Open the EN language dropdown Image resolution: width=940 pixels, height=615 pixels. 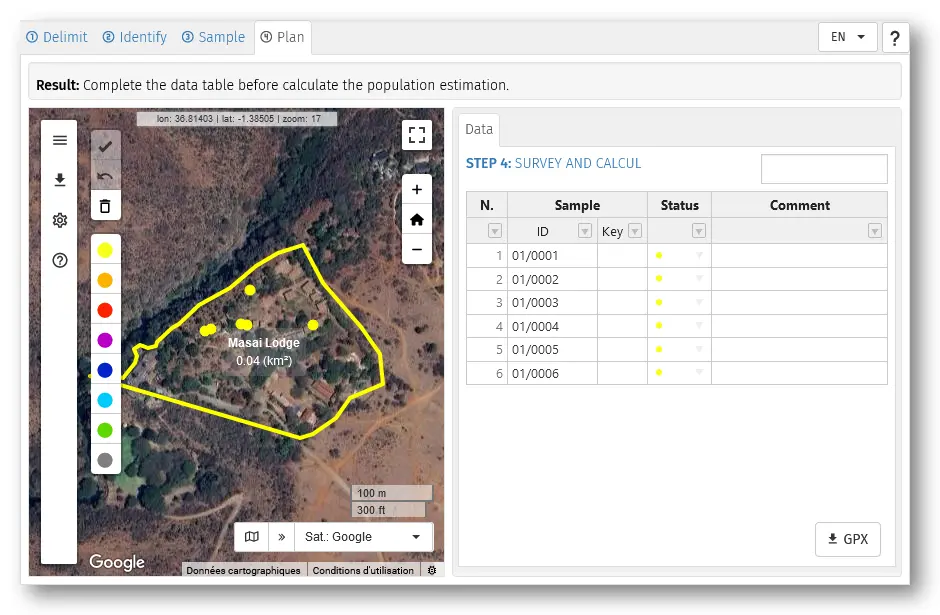click(x=847, y=37)
